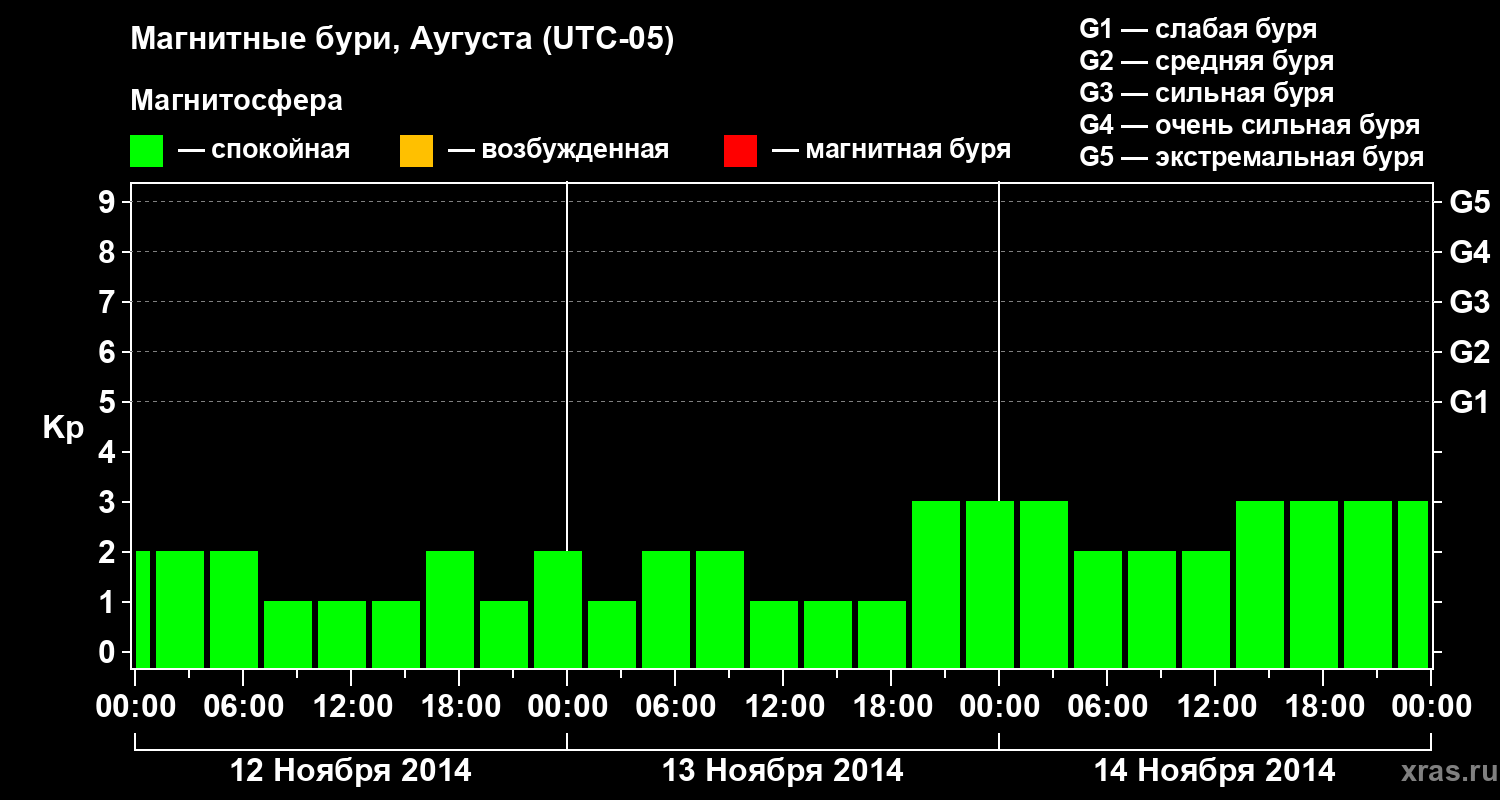Click the '— возбужденная' legend label
Viewport: 1500px width, 800px height.
click(x=558, y=150)
